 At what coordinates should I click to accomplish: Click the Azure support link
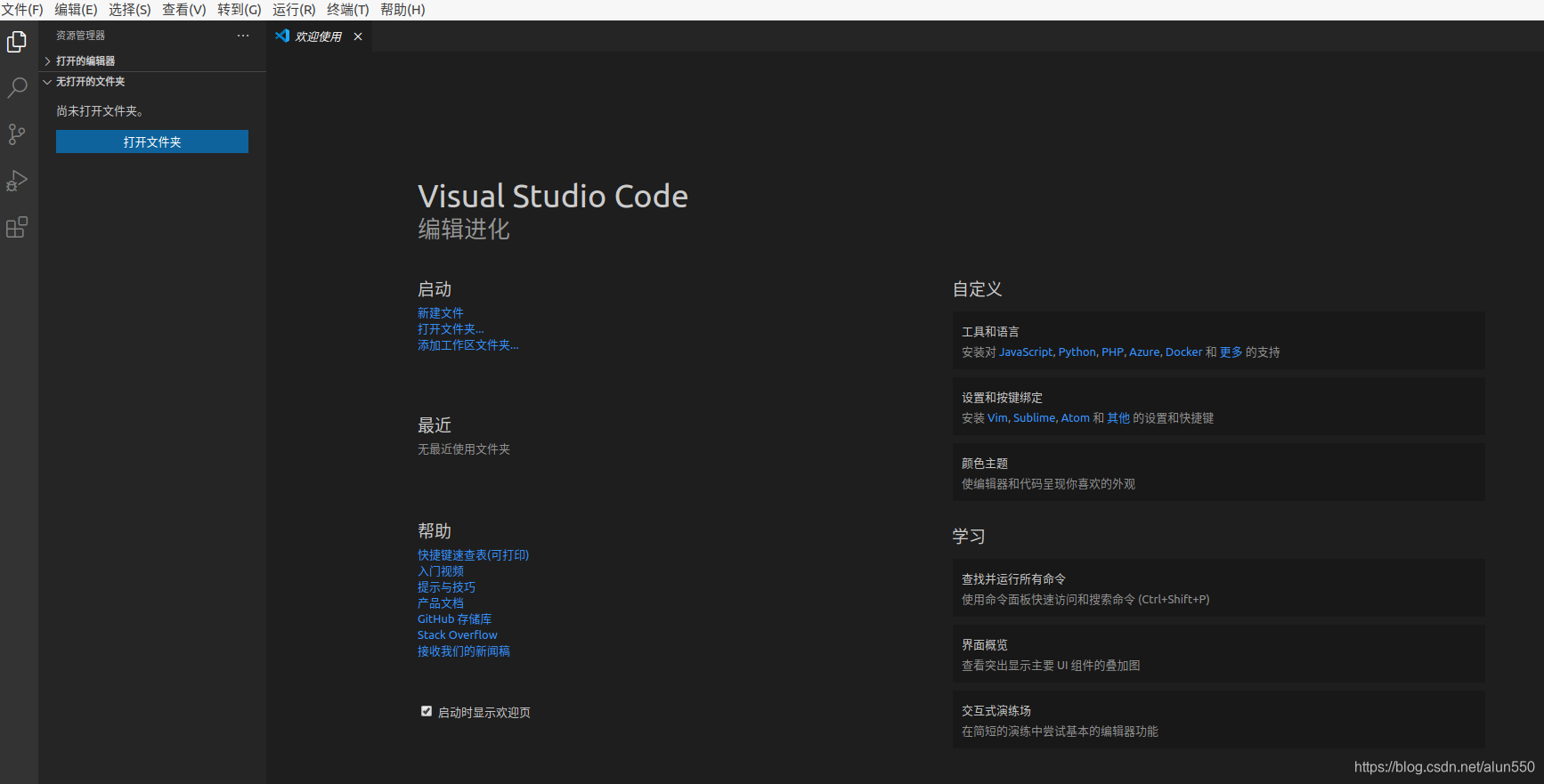click(1144, 352)
